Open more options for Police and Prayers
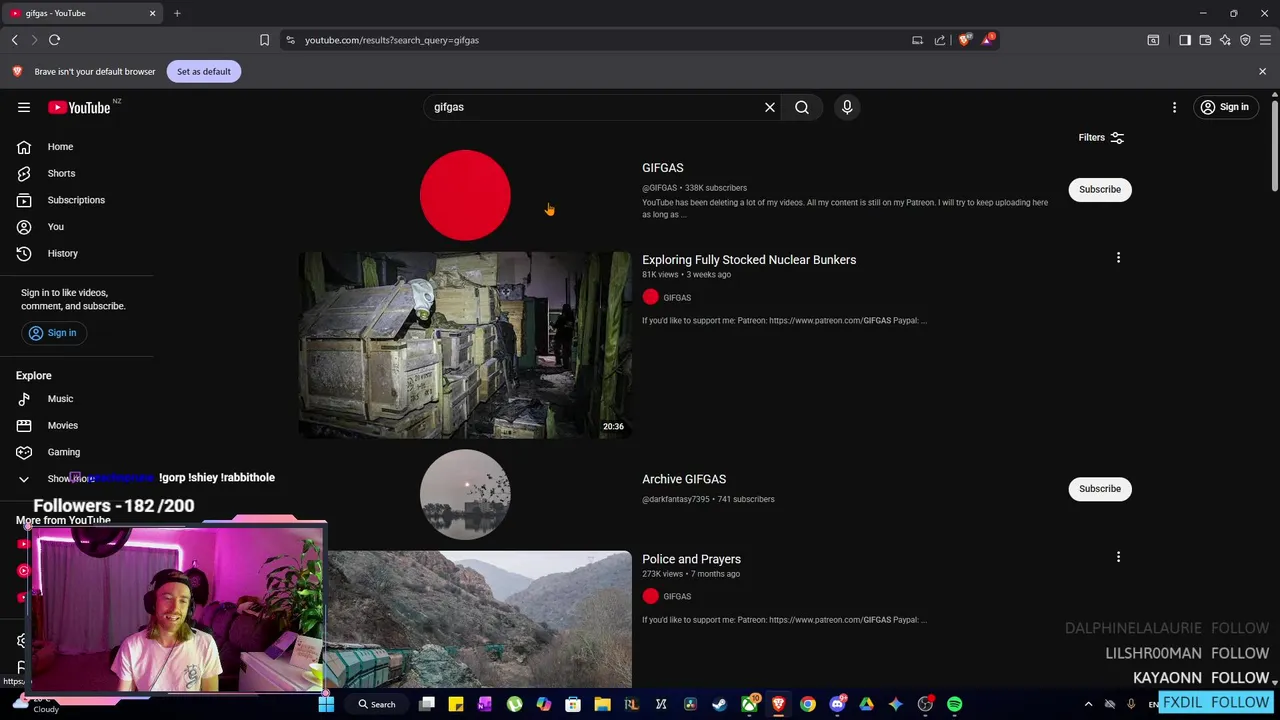Viewport: 1280px width, 720px height. [x=1118, y=557]
